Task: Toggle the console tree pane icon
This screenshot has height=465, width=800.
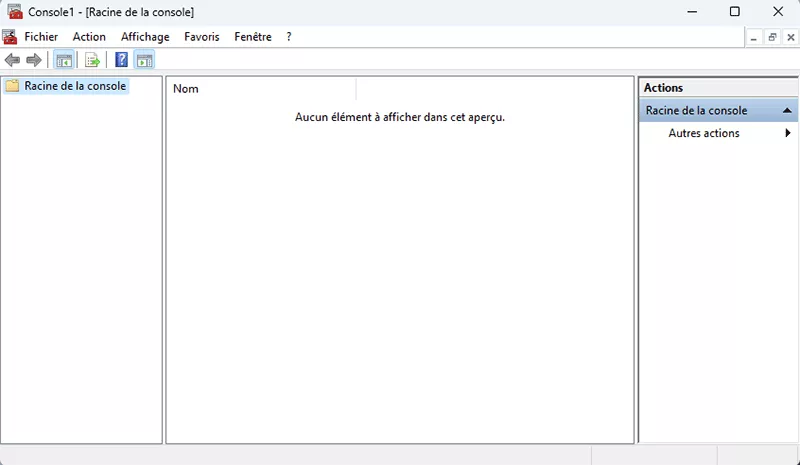Action: coord(64,60)
